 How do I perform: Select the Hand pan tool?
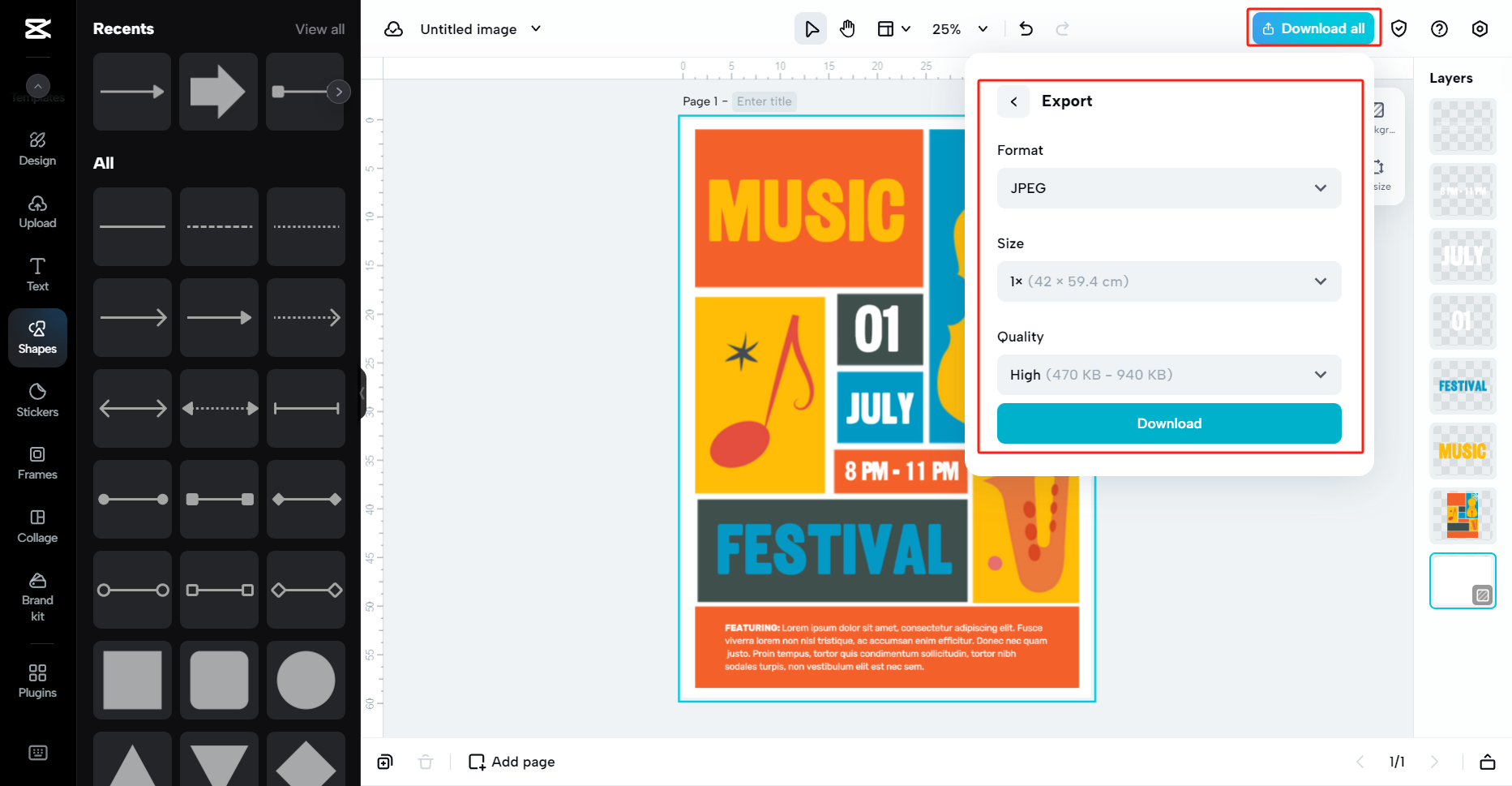click(847, 29)
